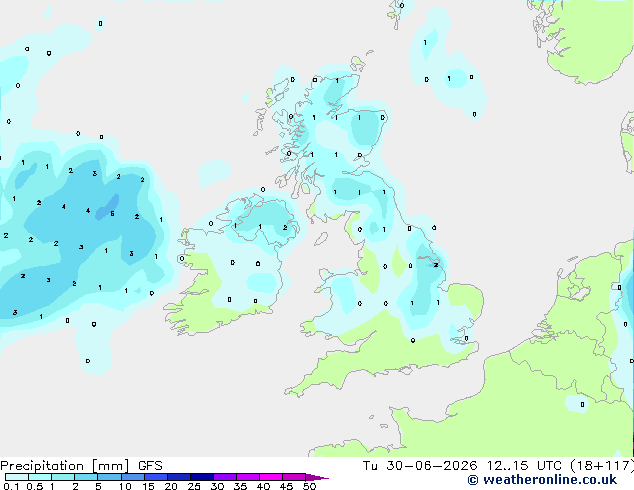Click the '30' legend scale number
Image resolution: width=634 pixels, height=490 pixels.
point(217,486)
